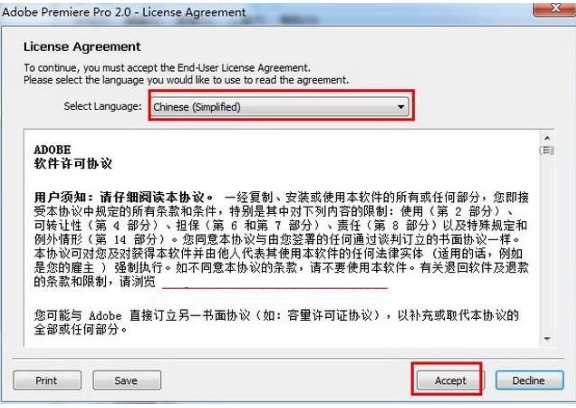Expand the language list dropdown arrow
Viewport: 576px width, 408px height.
(401, 107)
